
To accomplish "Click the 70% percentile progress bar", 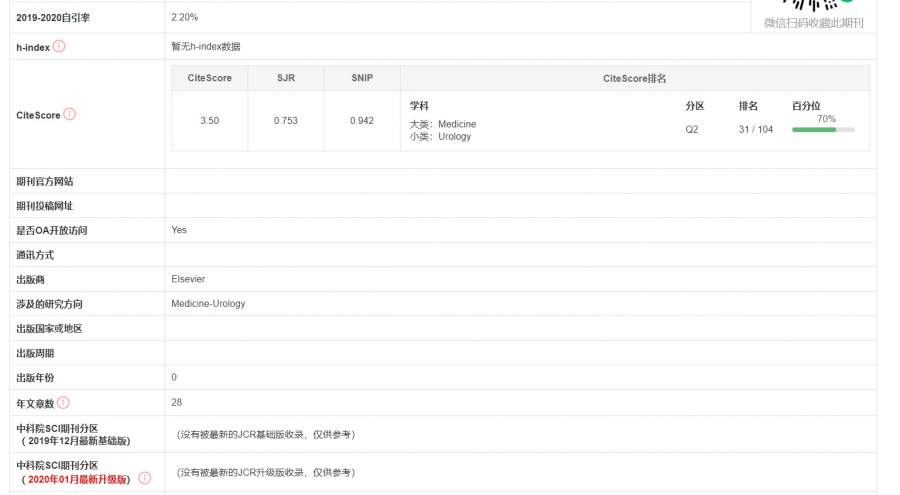I will (822, 129).
